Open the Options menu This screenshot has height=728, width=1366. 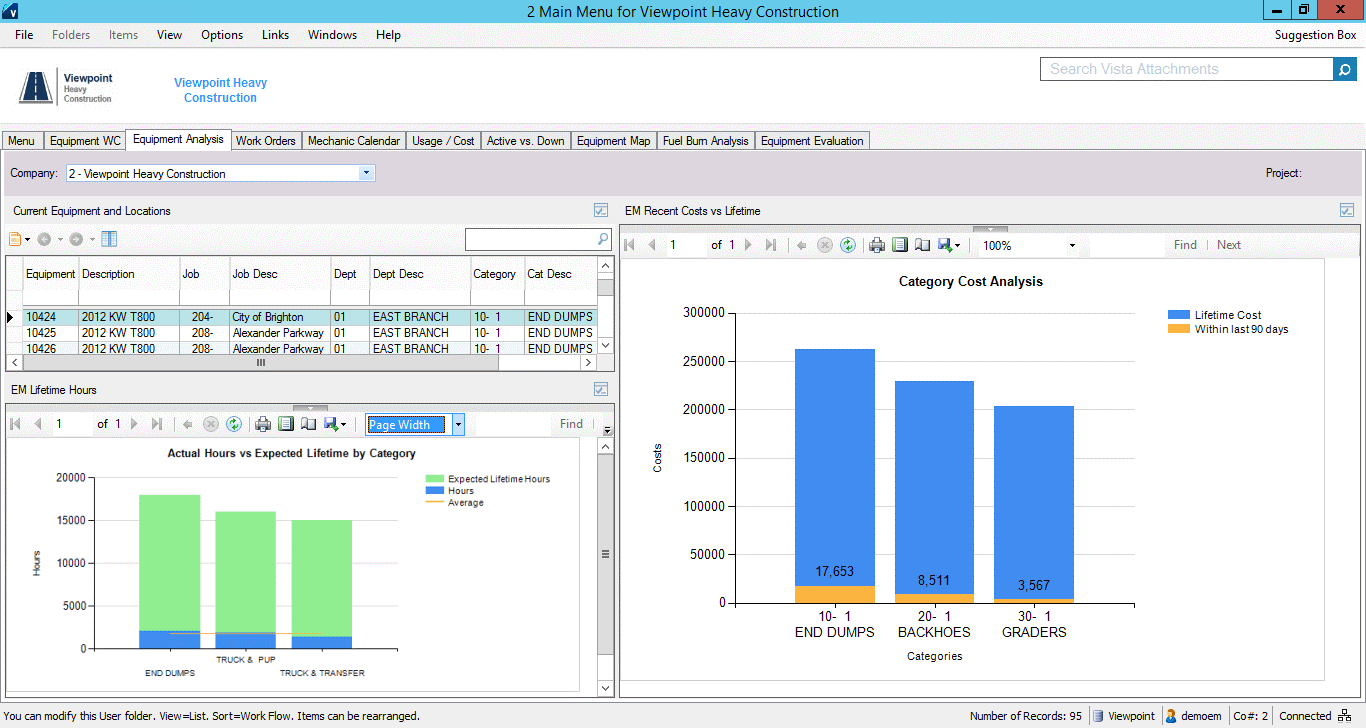click(x=221, y=34)
